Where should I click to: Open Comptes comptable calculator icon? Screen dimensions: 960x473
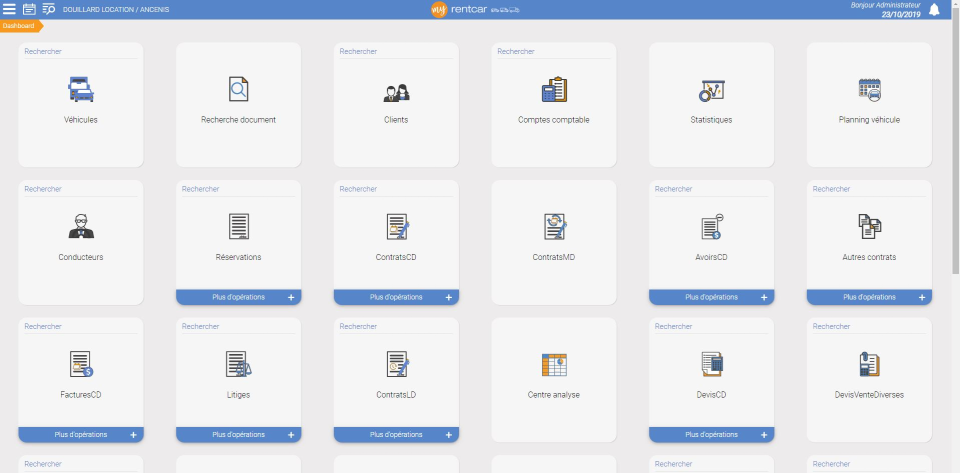pos(554,89)
